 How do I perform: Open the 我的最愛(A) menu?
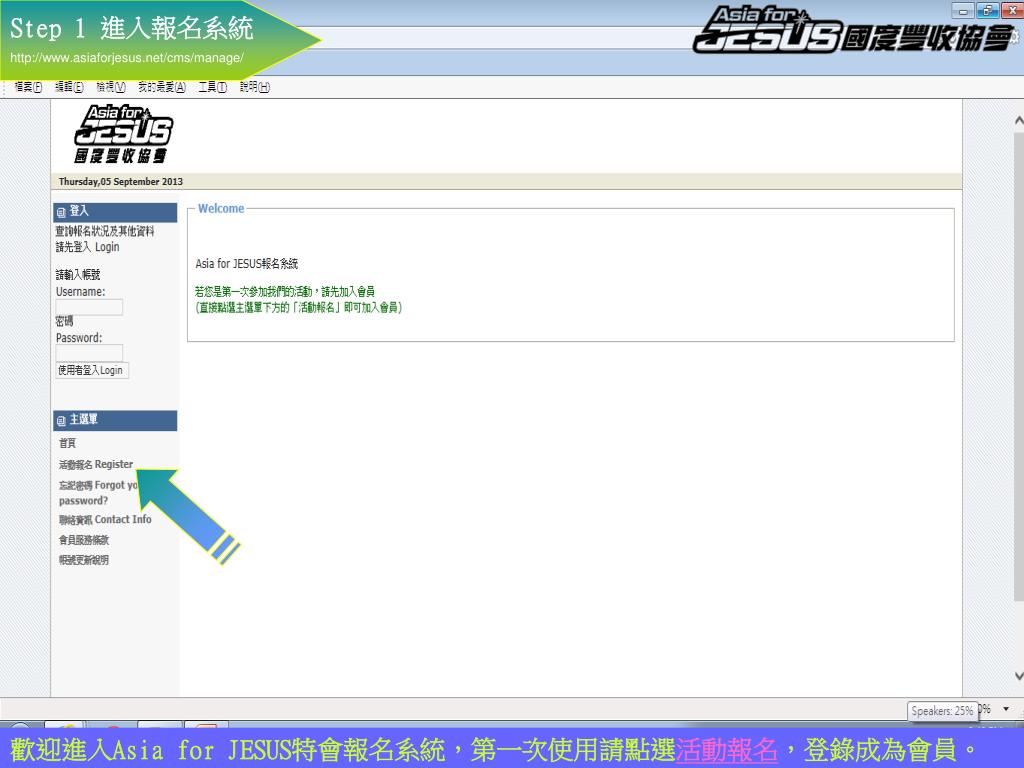(161, 87)
